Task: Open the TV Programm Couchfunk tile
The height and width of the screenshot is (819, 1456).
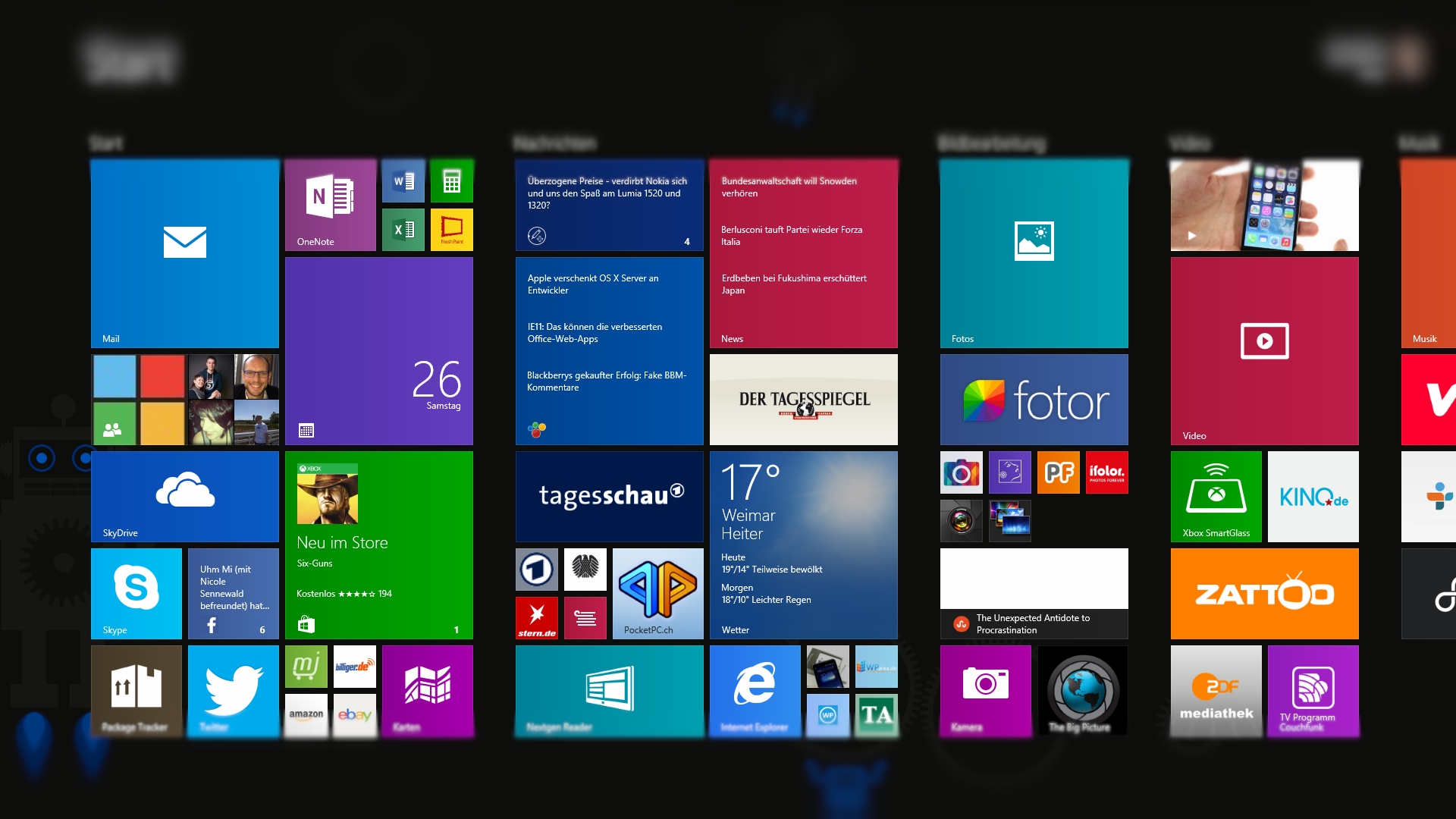Action: tap(1313, 691)
